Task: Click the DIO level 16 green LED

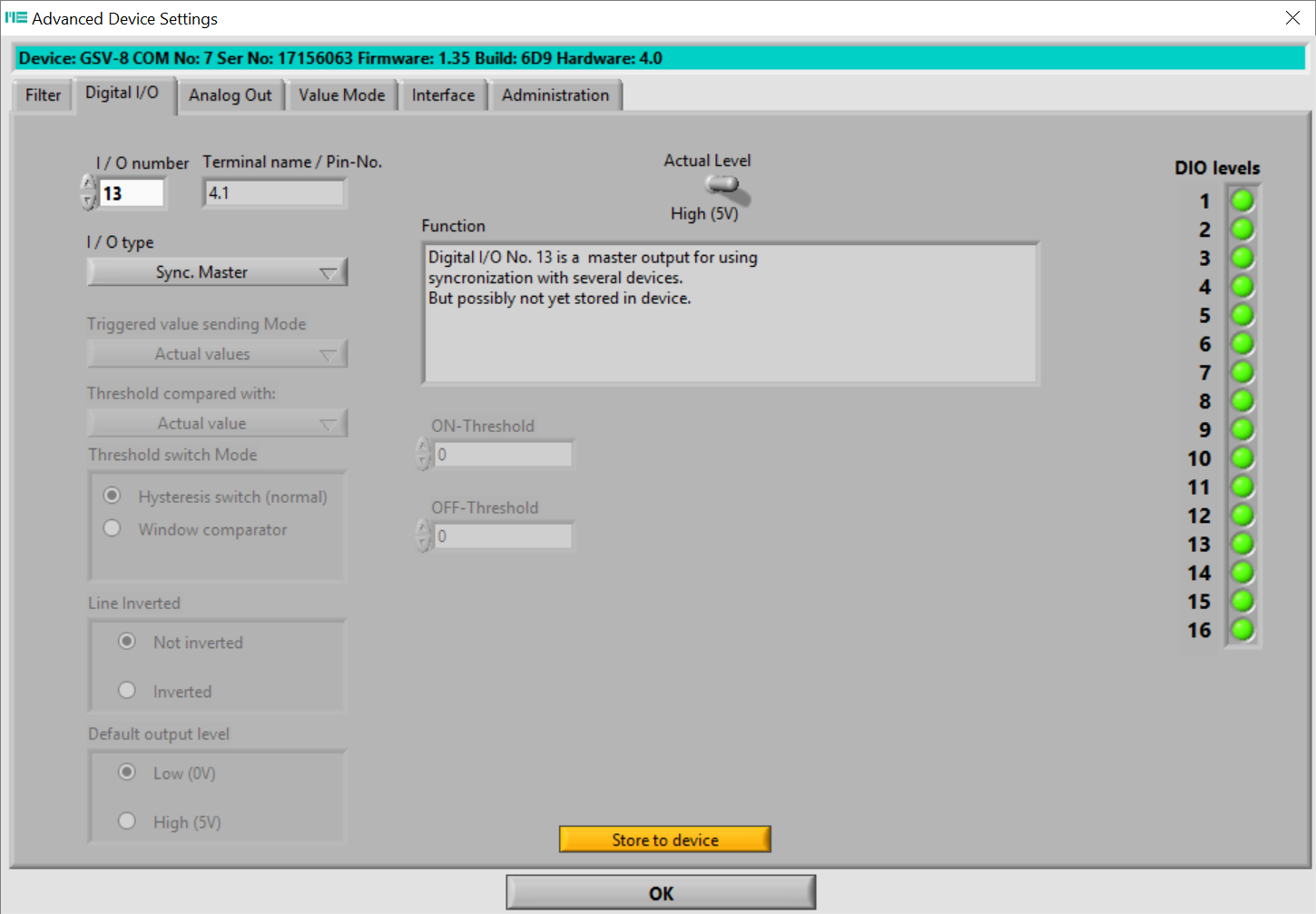Action: (x=1242, y=630)
